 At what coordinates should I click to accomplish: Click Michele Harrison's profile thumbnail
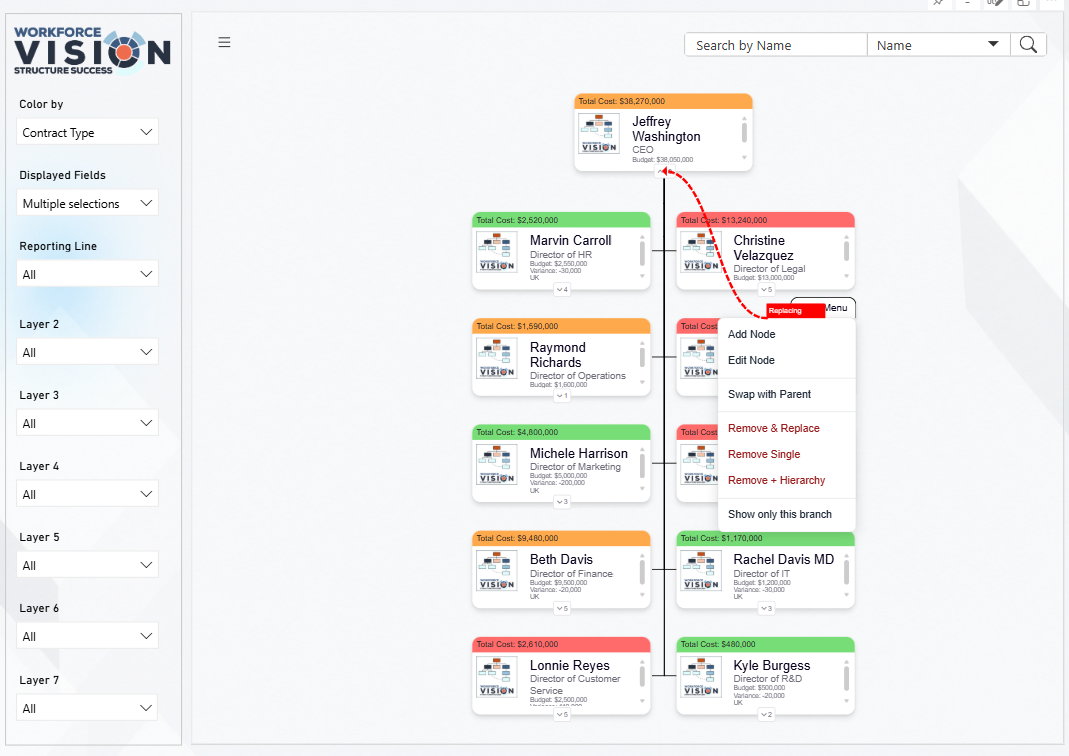tap(497, 465)
